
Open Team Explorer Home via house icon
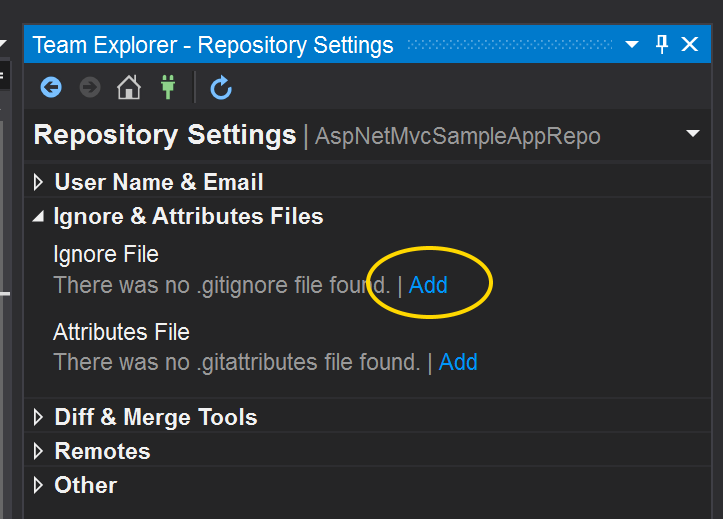[129, 87]
